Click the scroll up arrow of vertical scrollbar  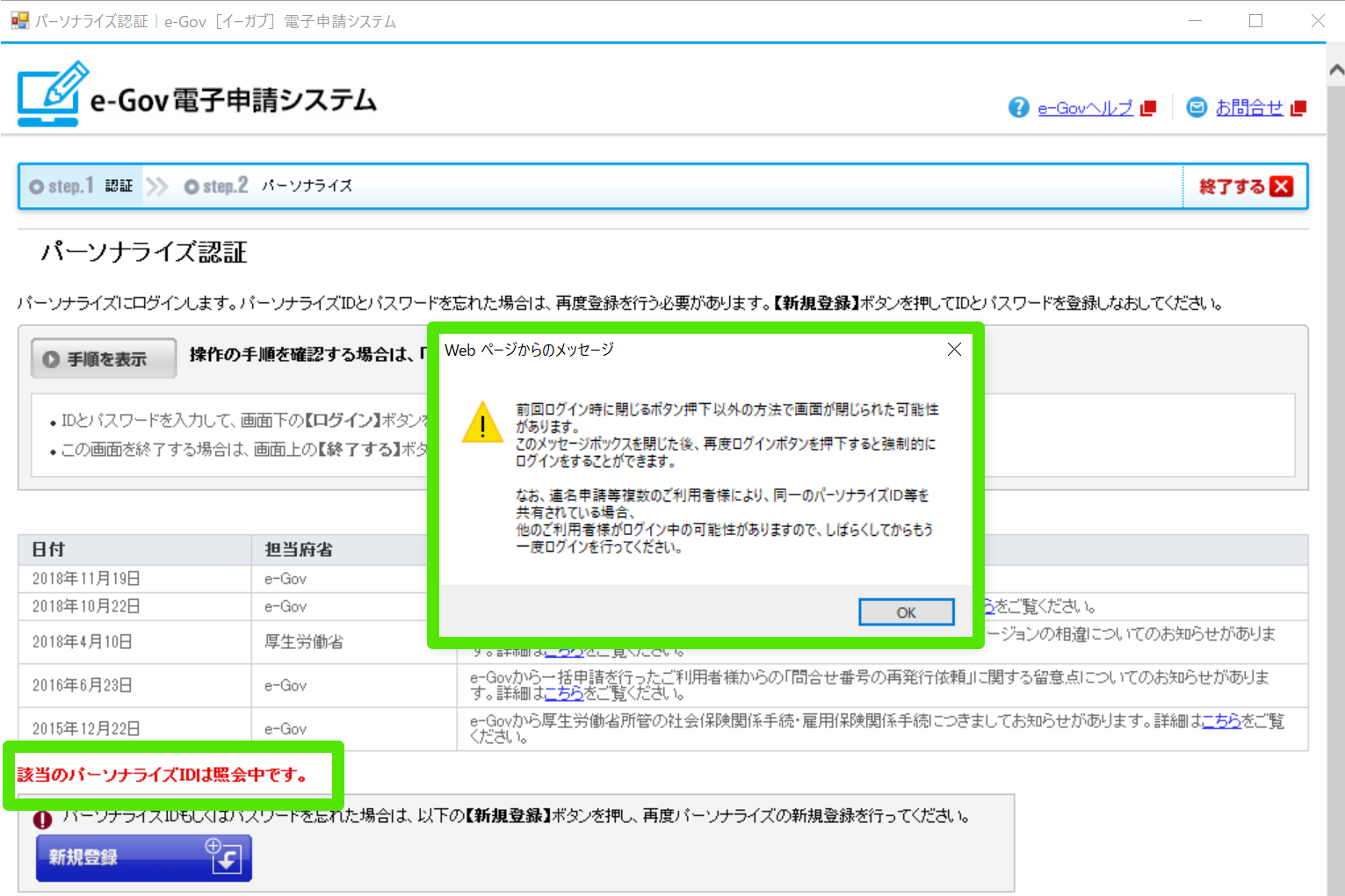pyautogui.click(x=1336, y=70)
